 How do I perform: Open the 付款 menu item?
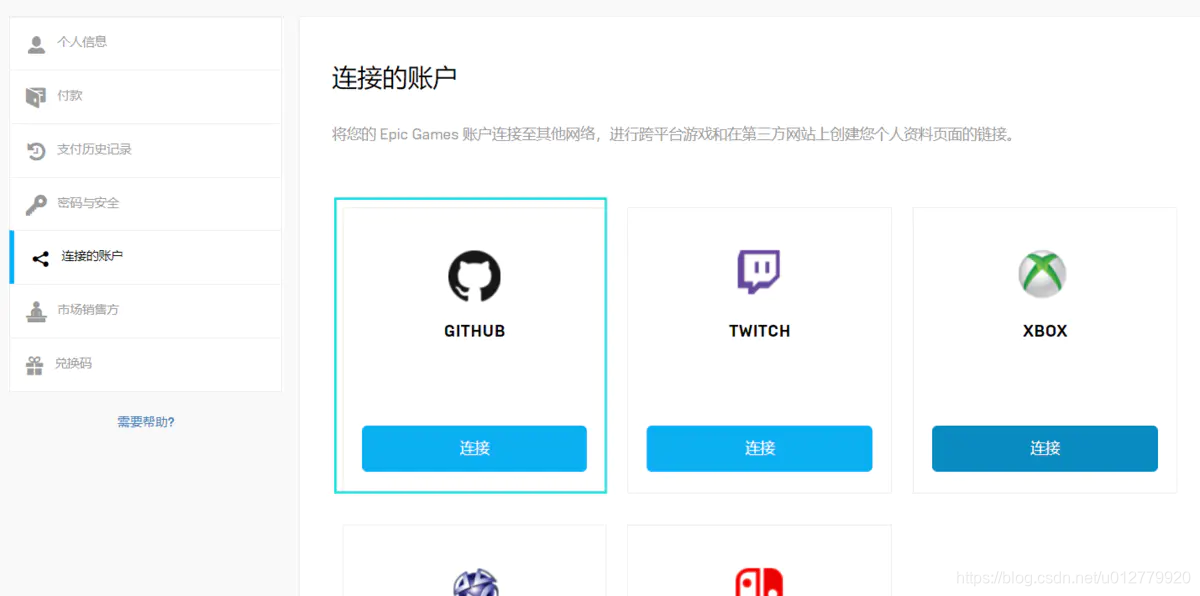[146, 97]
